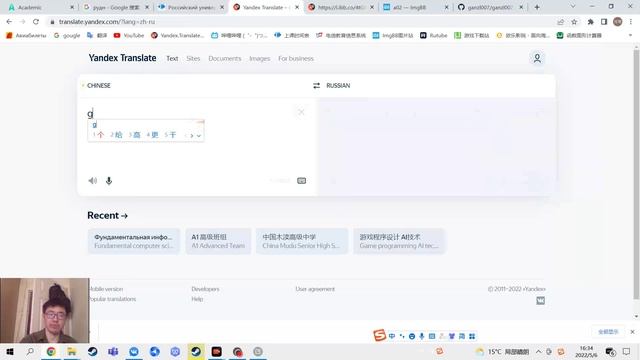The height and width of the screenshot is (360, 640).
Task: Open recent card Game programming AI
Action: click(x=399, y=241)
